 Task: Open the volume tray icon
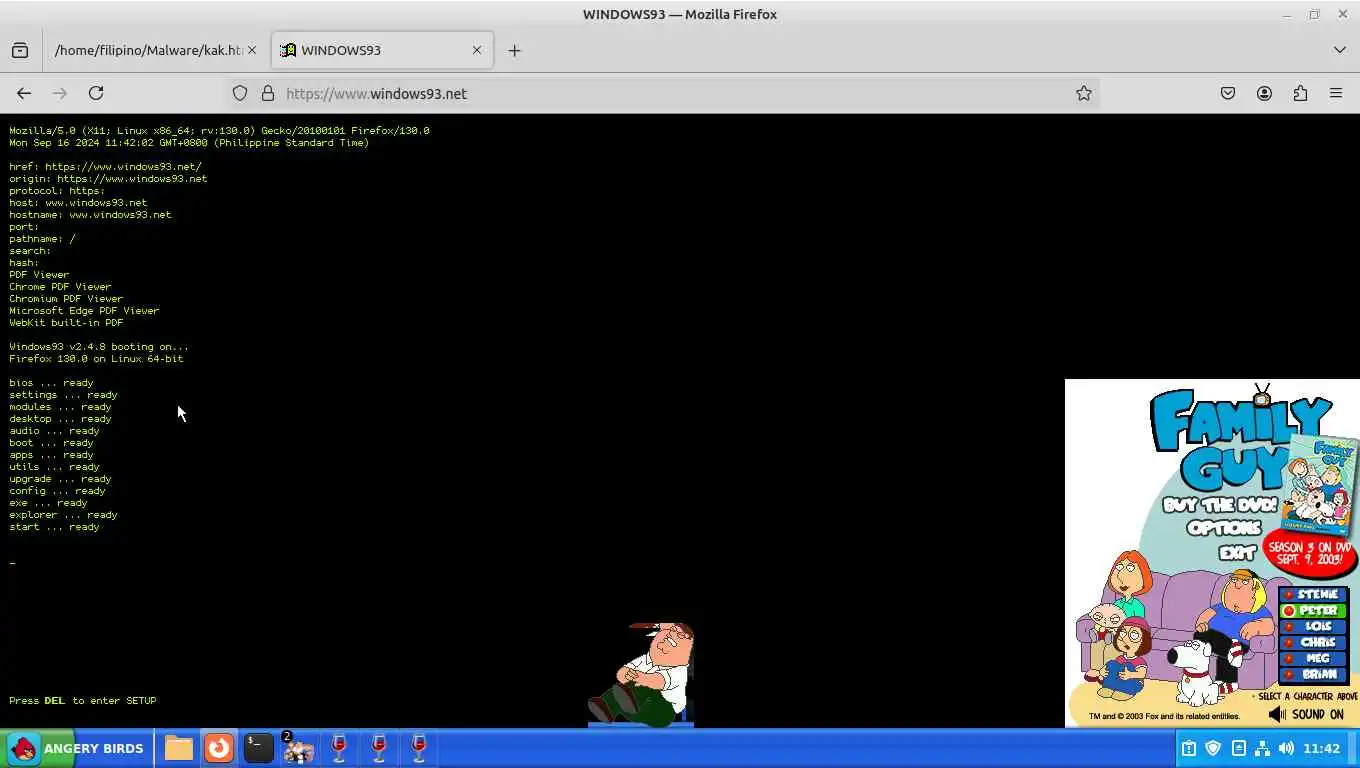pyautogui.click(x=1286, y=748)
